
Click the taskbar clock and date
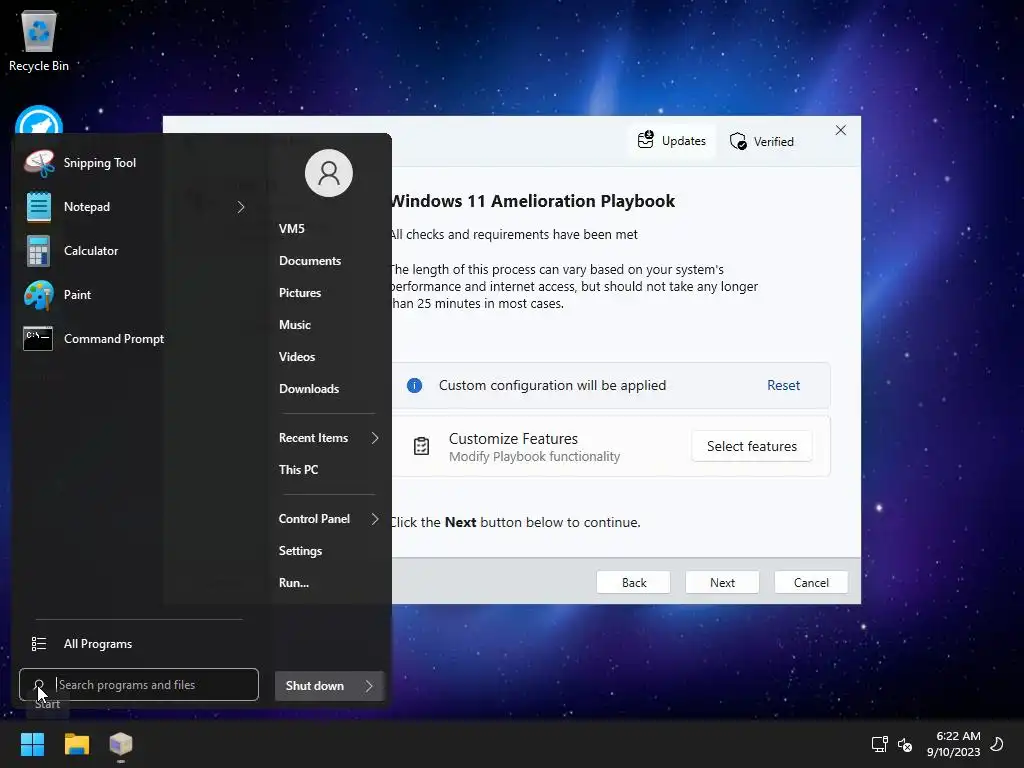(x=953, y=744)
